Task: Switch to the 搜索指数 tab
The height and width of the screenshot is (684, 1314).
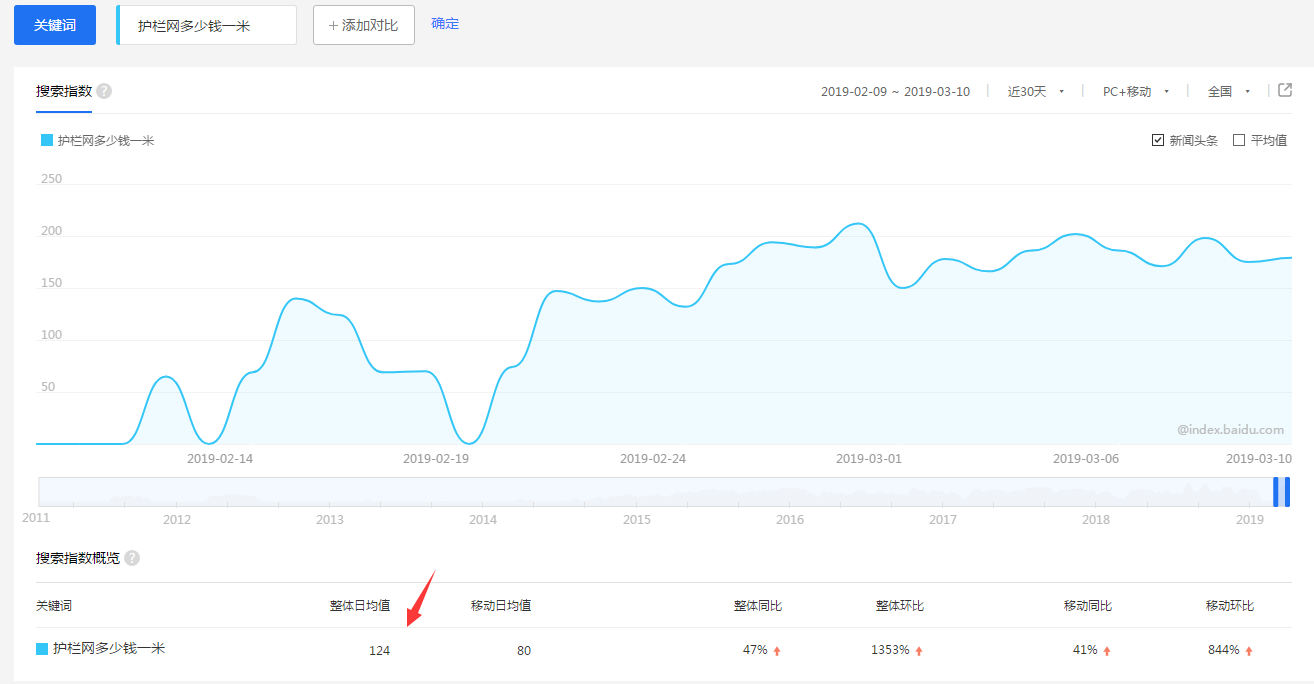Action: tap(64, 91)
